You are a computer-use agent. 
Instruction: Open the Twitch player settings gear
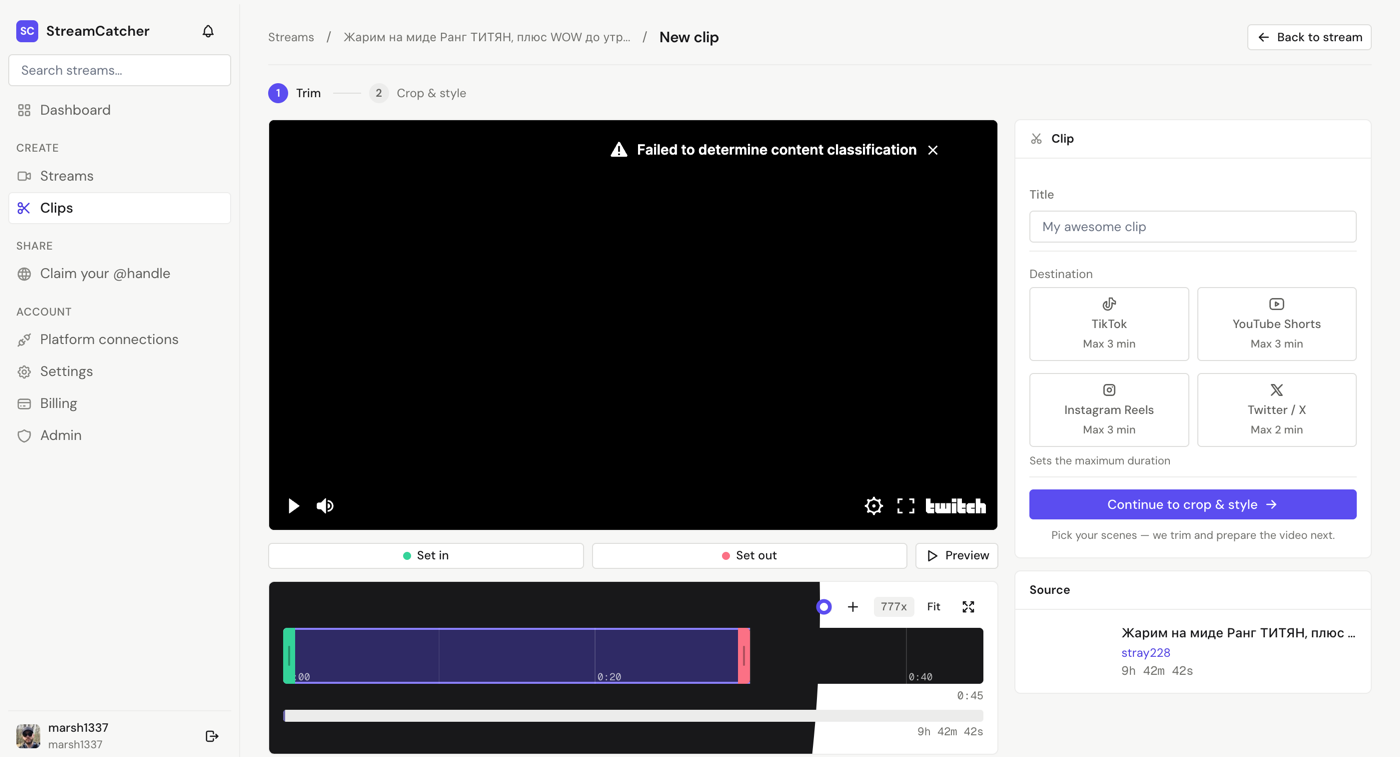coord(874,506)
